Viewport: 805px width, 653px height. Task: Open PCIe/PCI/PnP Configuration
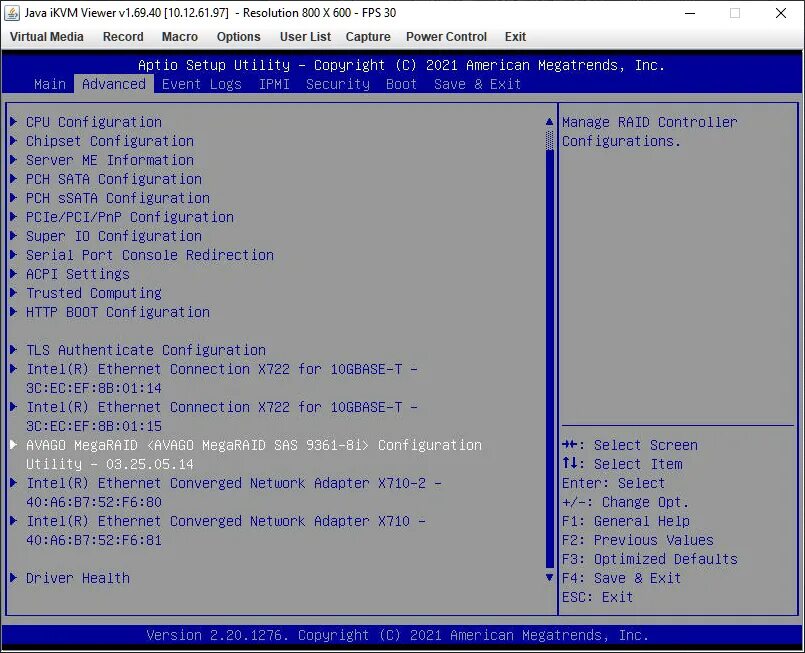(x=130, y=217)
